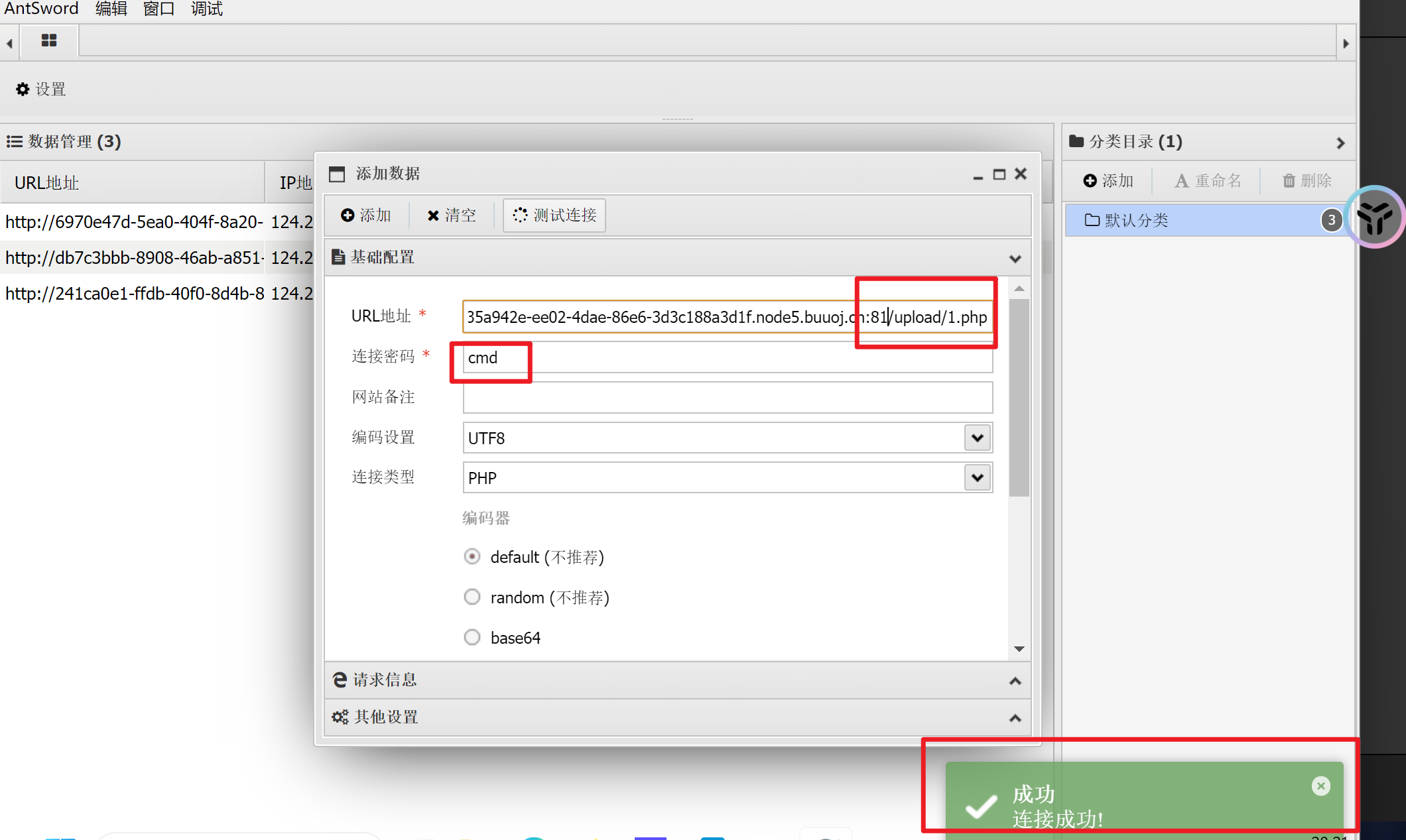Click the IP地 column header

(290, 182)
